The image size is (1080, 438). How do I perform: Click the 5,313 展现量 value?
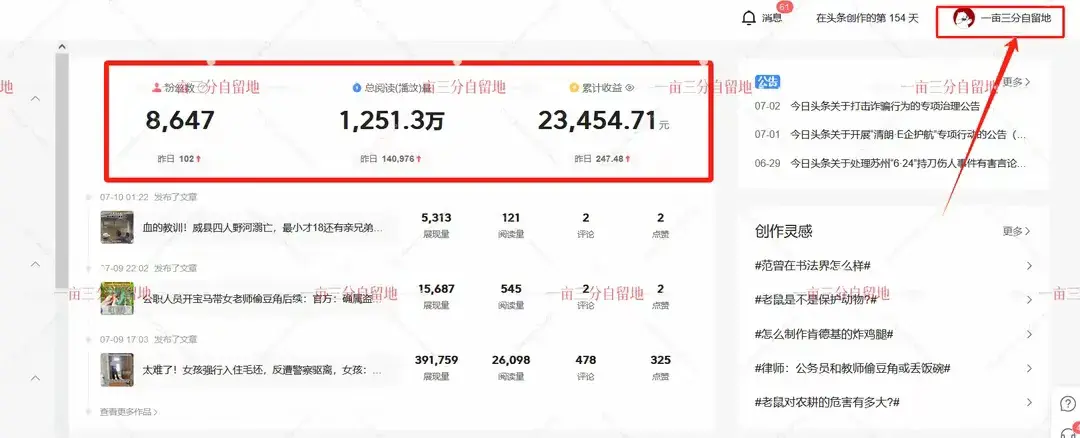[x=436, y=218]
